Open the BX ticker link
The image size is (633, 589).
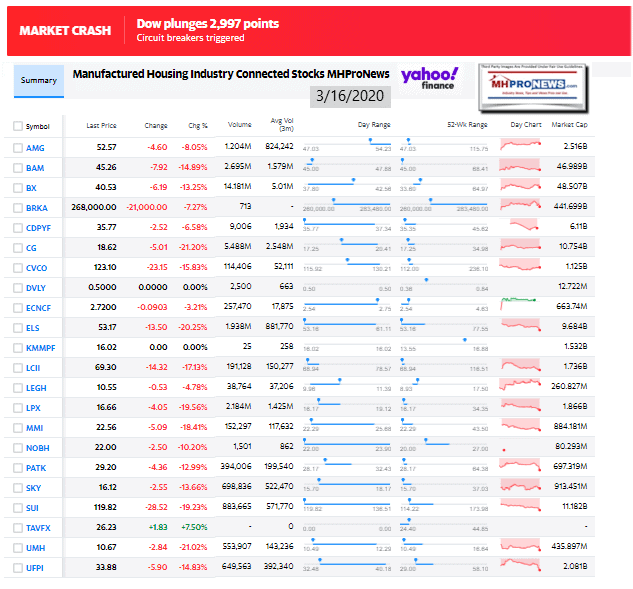(31, 188)
